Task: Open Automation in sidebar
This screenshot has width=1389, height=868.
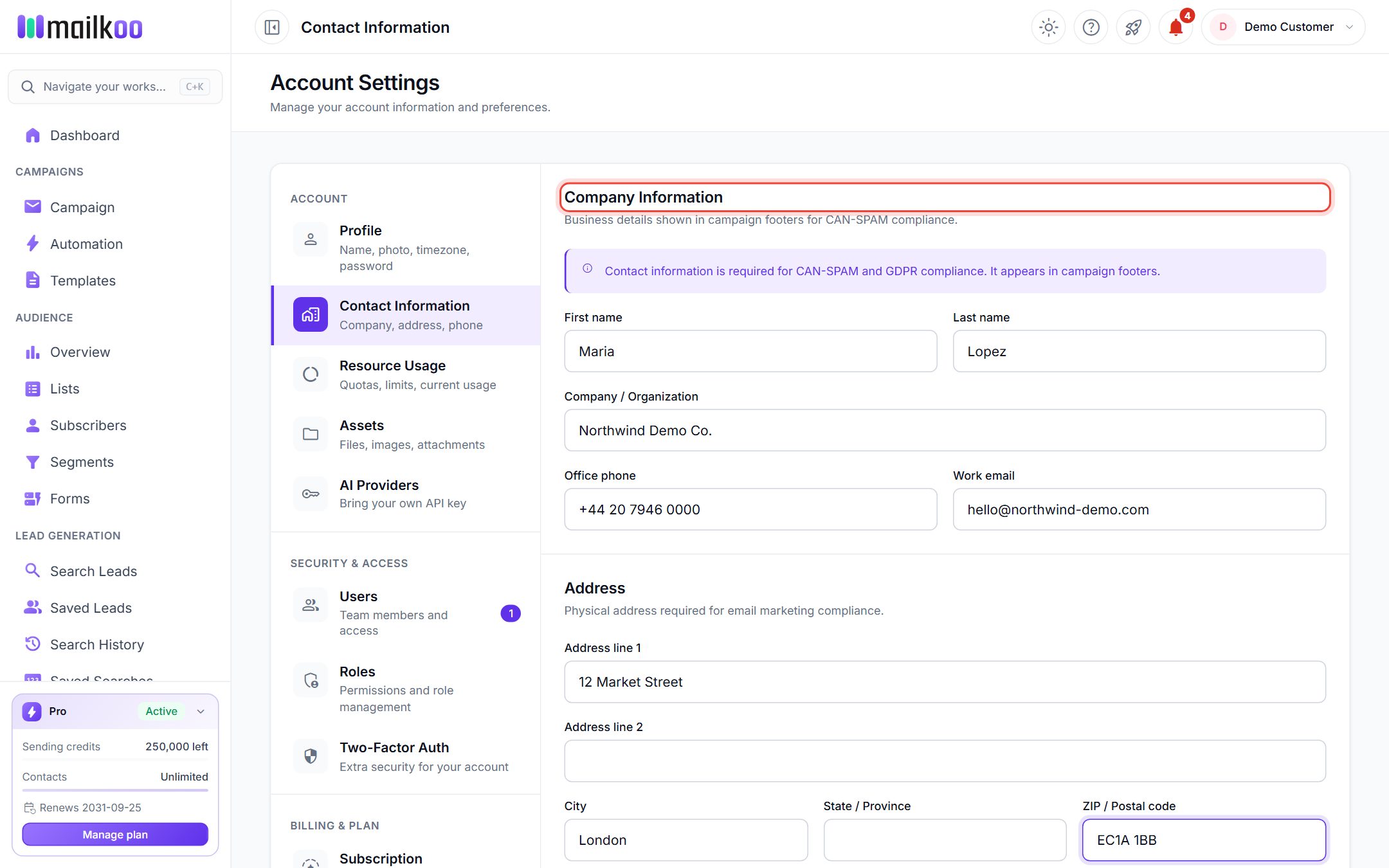Action: [115, 244]
